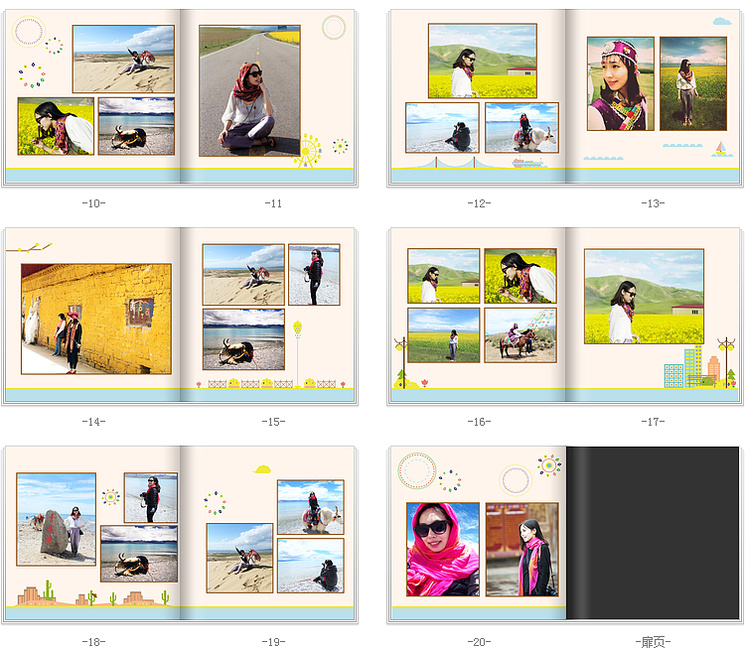Select the -17- page number
Viewport: 745px width, 648px height.
[x=653, y=422]
